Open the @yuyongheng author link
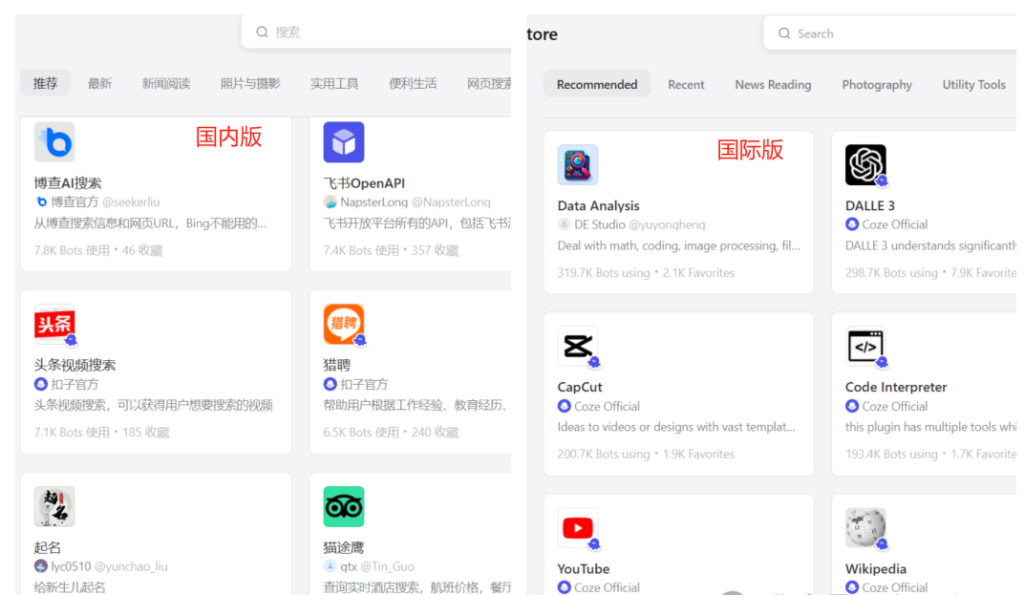This screenshot has width=1024, height=595. pos(667,225)
